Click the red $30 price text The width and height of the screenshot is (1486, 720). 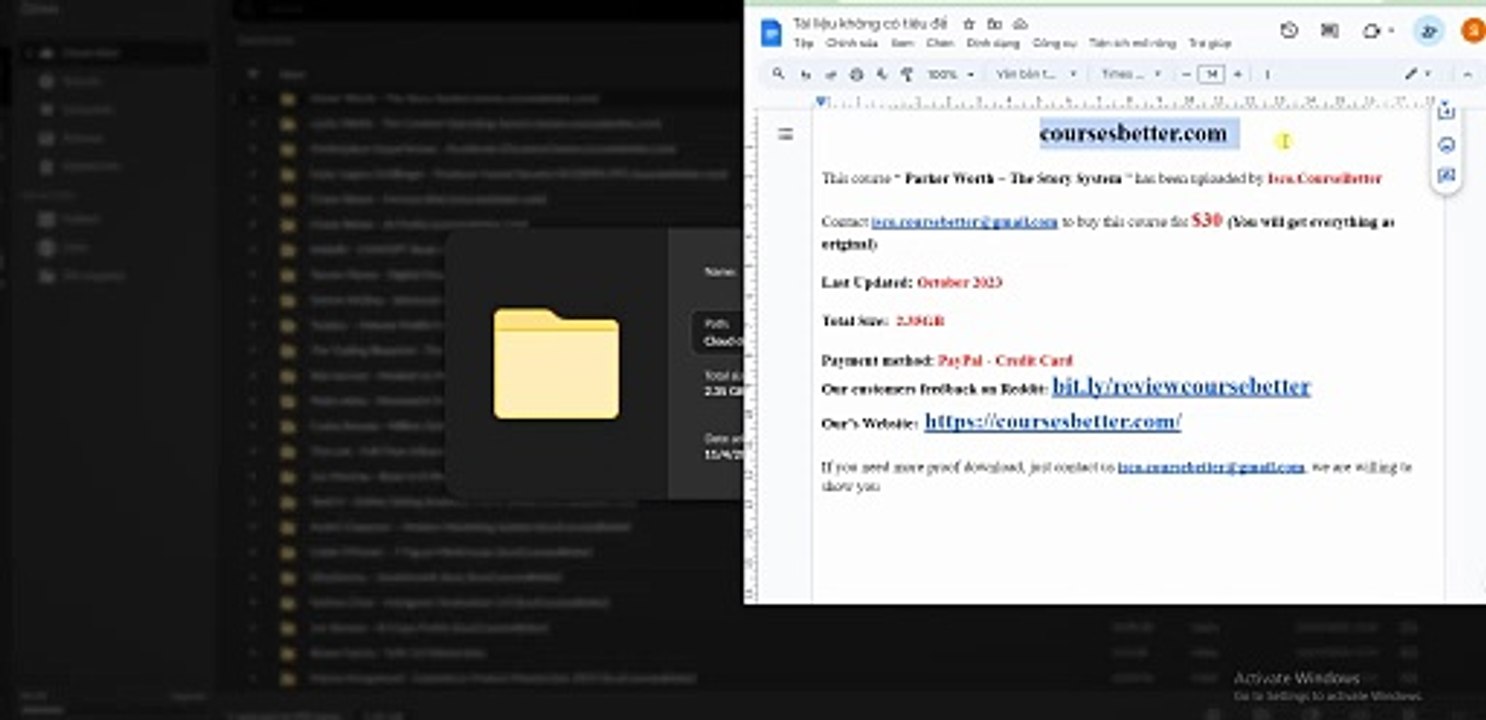[x=1207, y=220]
